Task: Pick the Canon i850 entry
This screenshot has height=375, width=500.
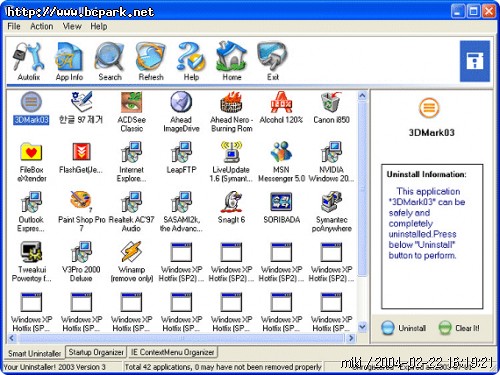Action: [331, 108]
